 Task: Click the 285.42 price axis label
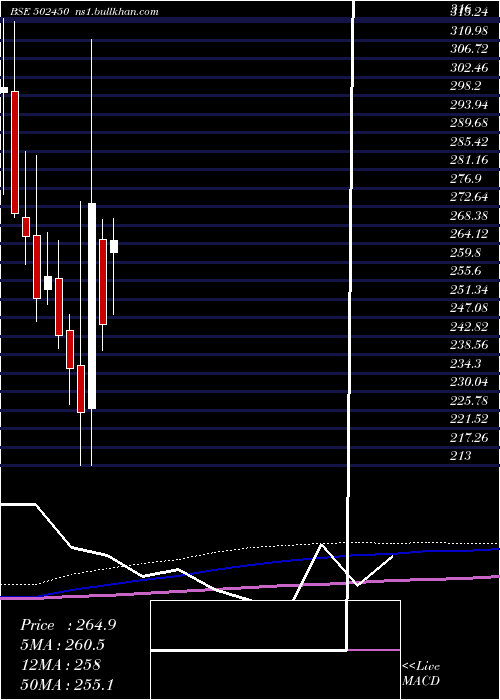[x=469, y=142]
